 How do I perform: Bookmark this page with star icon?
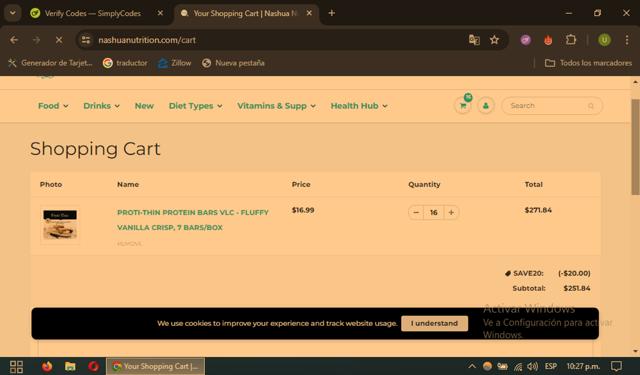(x=494, y=40)
